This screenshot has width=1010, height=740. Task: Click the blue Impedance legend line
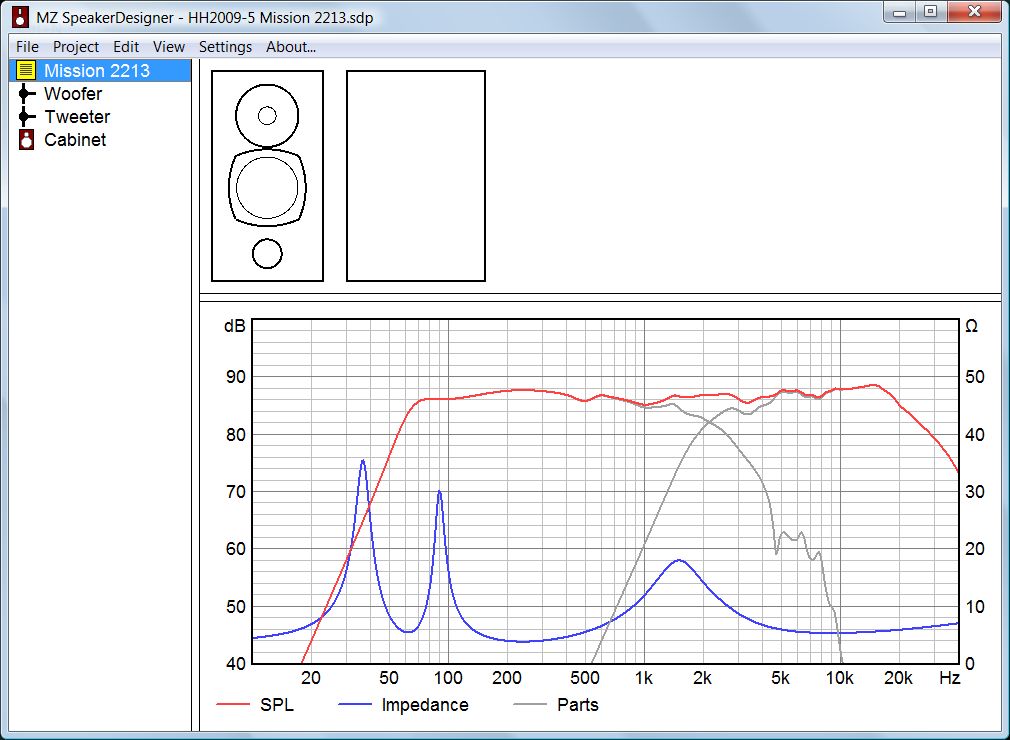(x=355, y=705)
